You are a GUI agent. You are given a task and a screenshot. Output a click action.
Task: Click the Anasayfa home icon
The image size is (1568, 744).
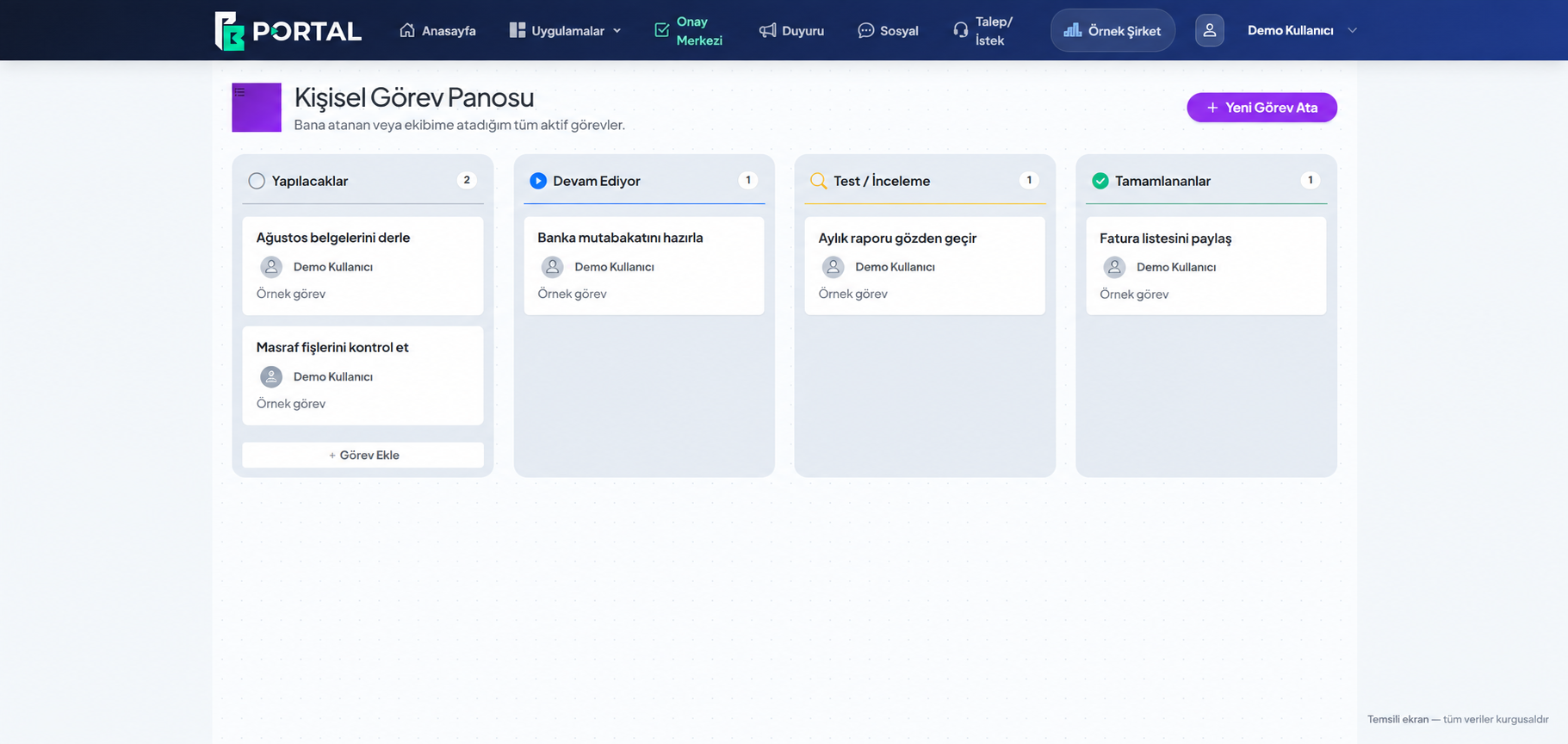pyautogui.click(x=407, y=30)
